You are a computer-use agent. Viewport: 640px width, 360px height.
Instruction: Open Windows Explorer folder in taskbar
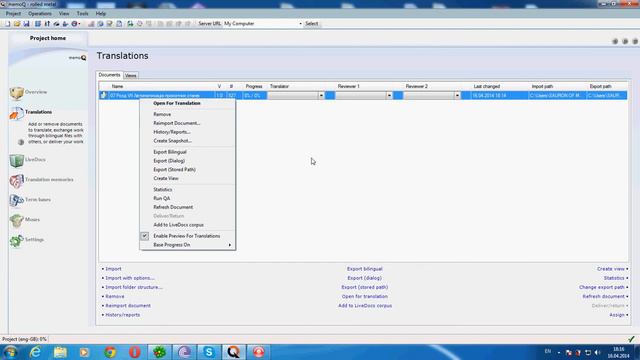60,352
